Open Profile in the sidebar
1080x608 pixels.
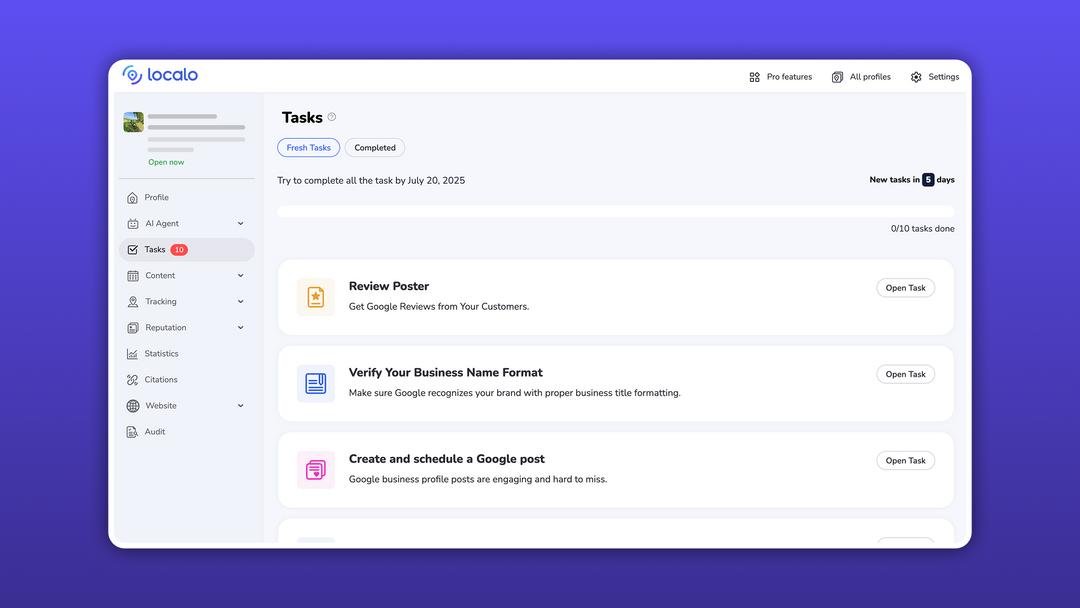point(187,198)
